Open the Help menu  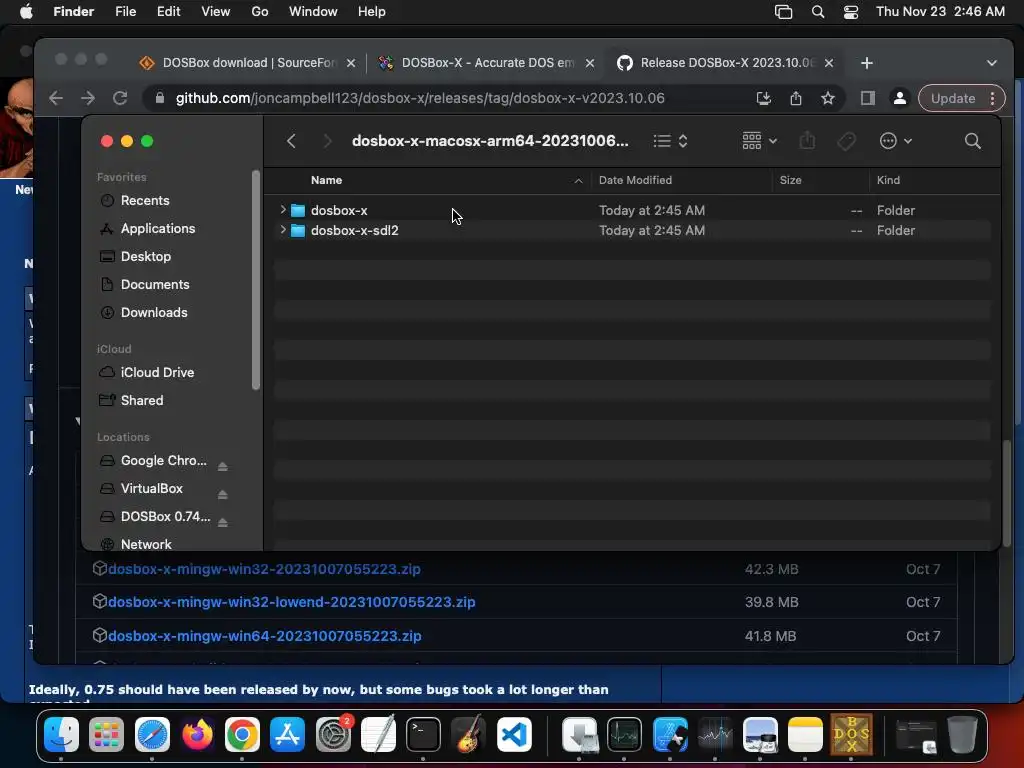click(x=372, y=12)
